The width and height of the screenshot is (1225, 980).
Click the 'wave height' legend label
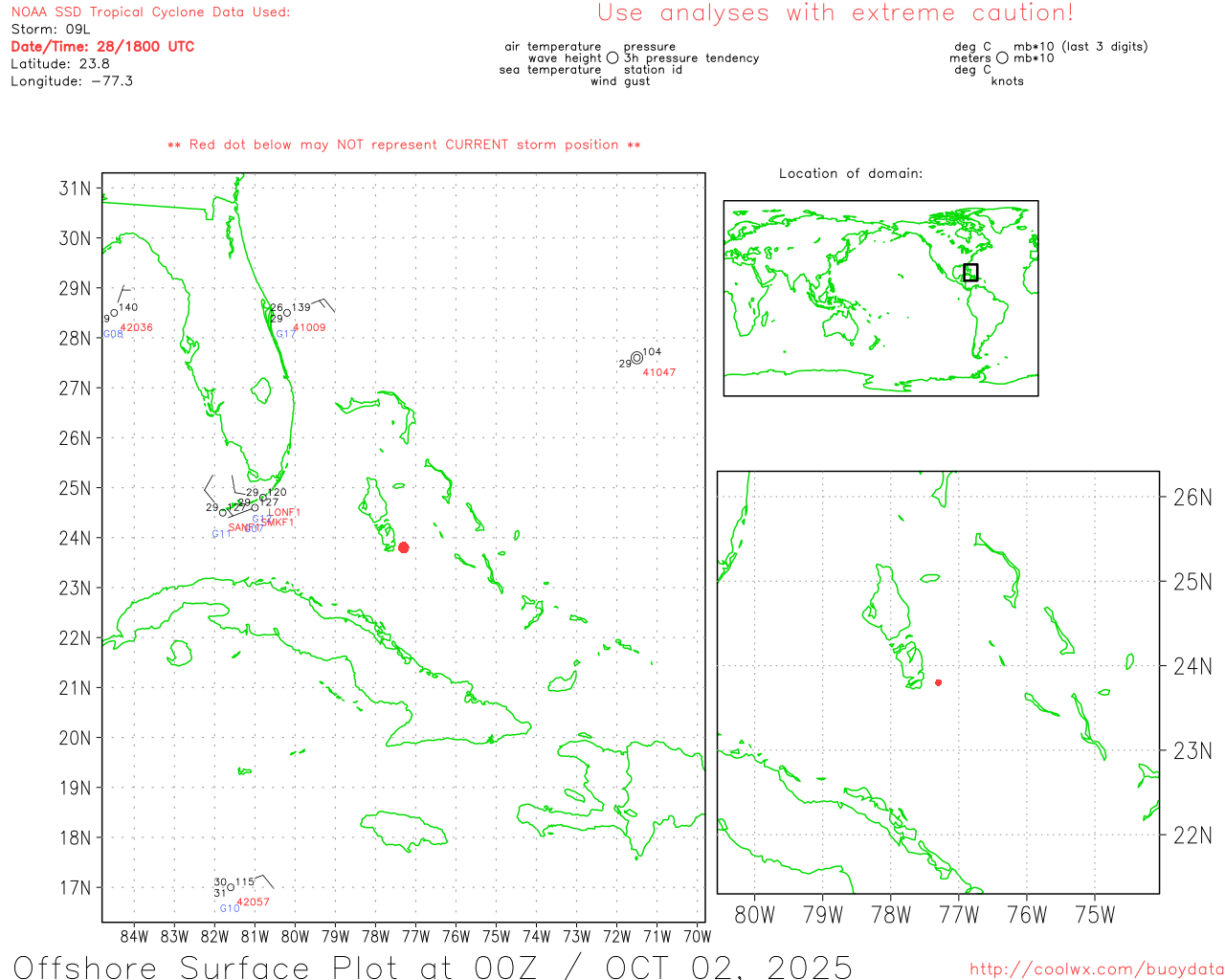[x=565, y=58]
